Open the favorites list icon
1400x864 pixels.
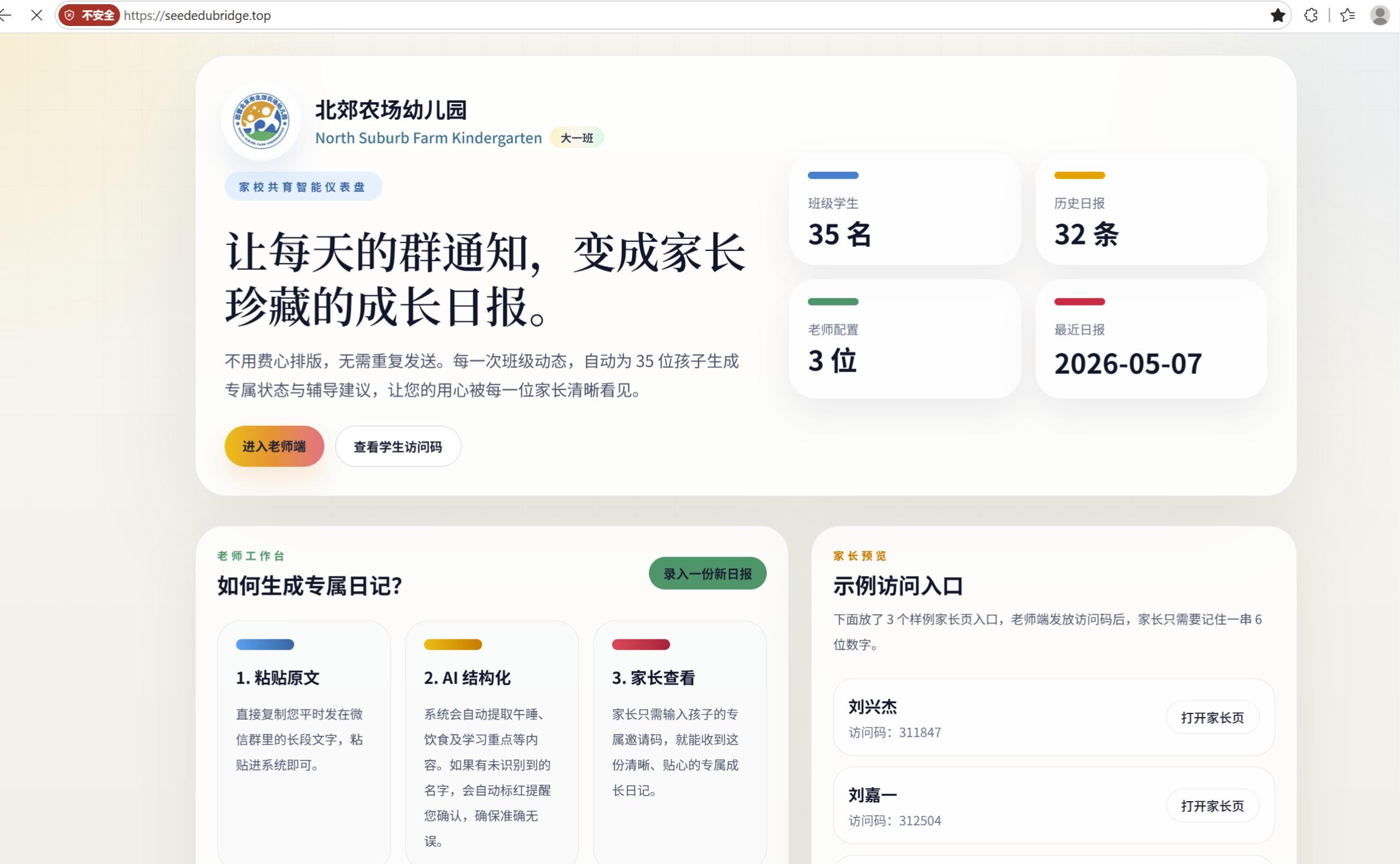[x=1347, y=15]
